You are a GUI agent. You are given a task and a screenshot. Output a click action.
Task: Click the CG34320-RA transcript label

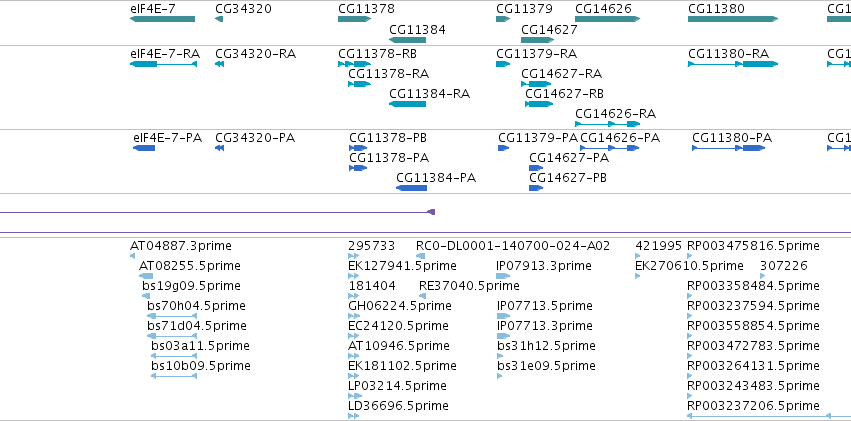(x=256, y=54)
